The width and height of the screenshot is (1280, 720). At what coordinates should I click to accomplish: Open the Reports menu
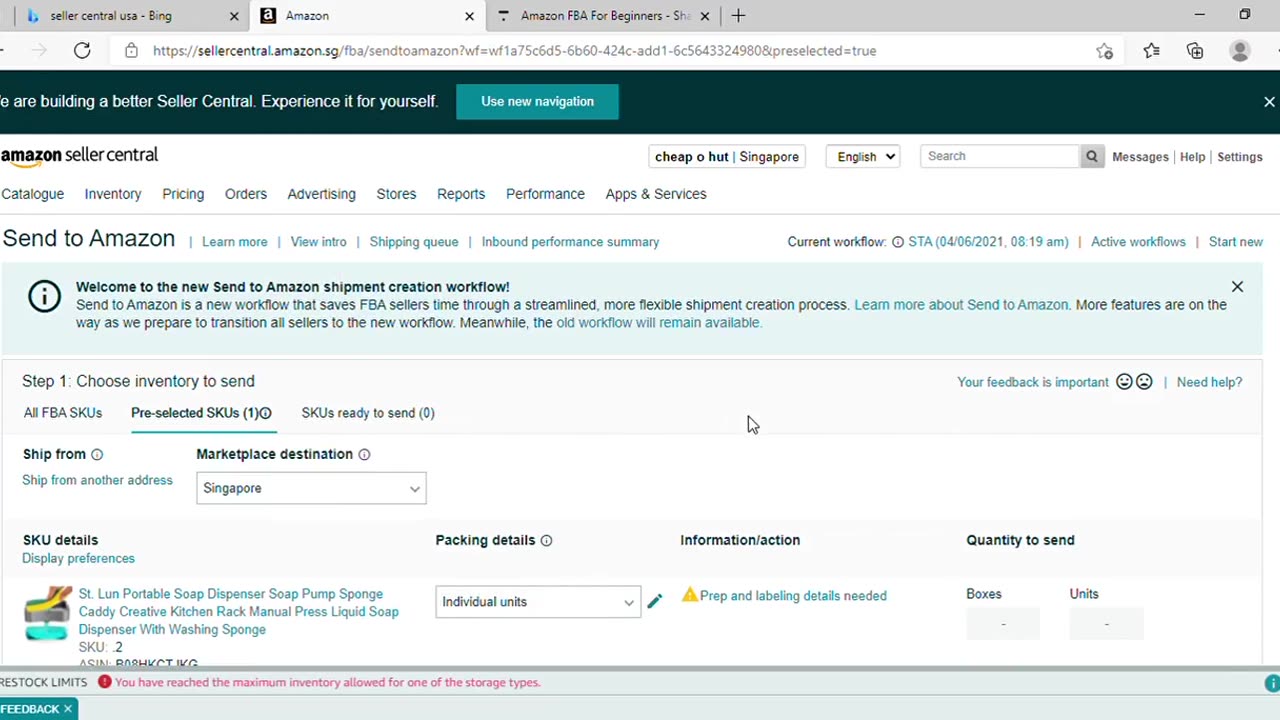tap(461, 194)
